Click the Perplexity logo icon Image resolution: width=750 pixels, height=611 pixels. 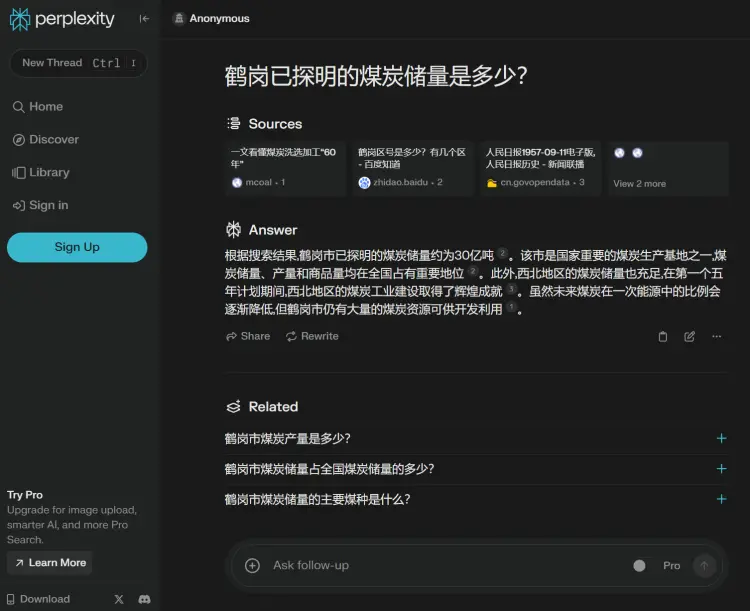coord(20,19)
